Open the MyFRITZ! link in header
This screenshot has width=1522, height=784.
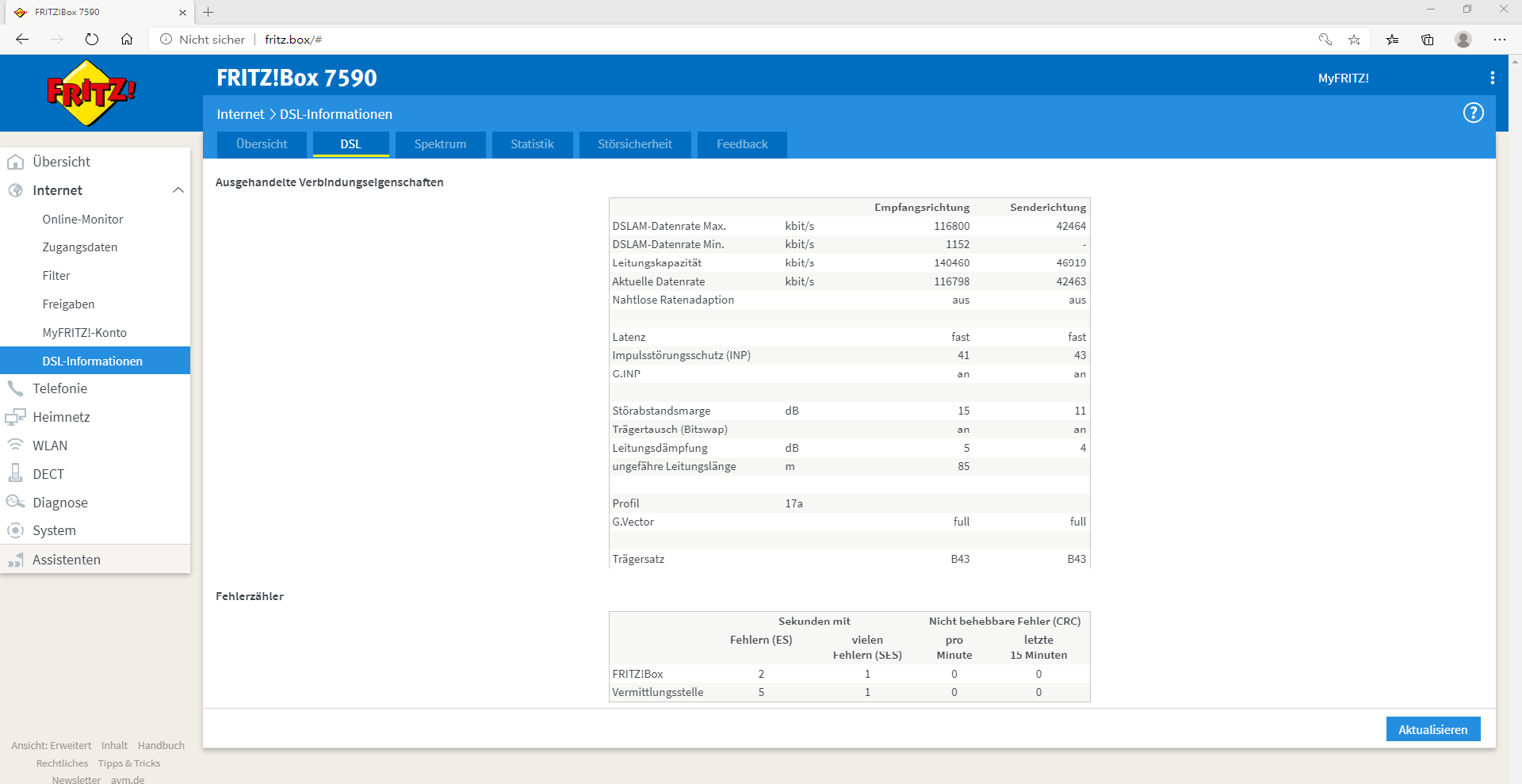pos(1343,78)
